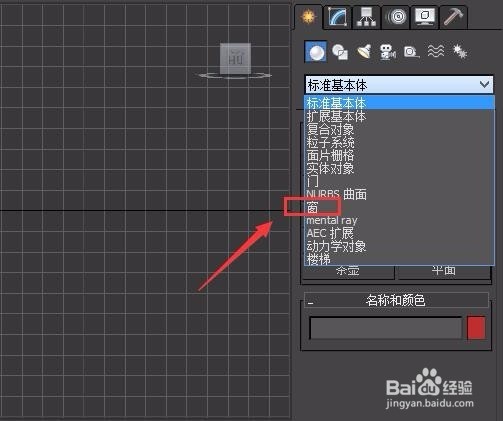Click the object name input field

tap(386, 328)
